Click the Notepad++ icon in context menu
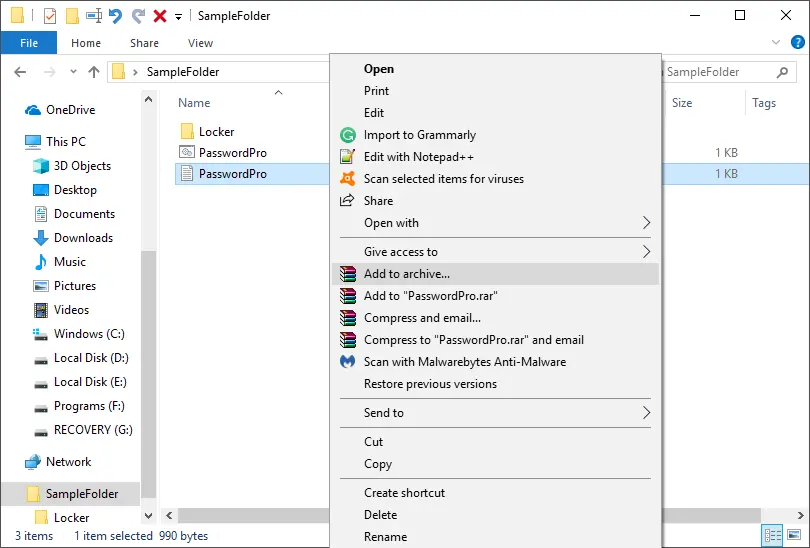The image size is (810, 548). [x=347, y=157]
